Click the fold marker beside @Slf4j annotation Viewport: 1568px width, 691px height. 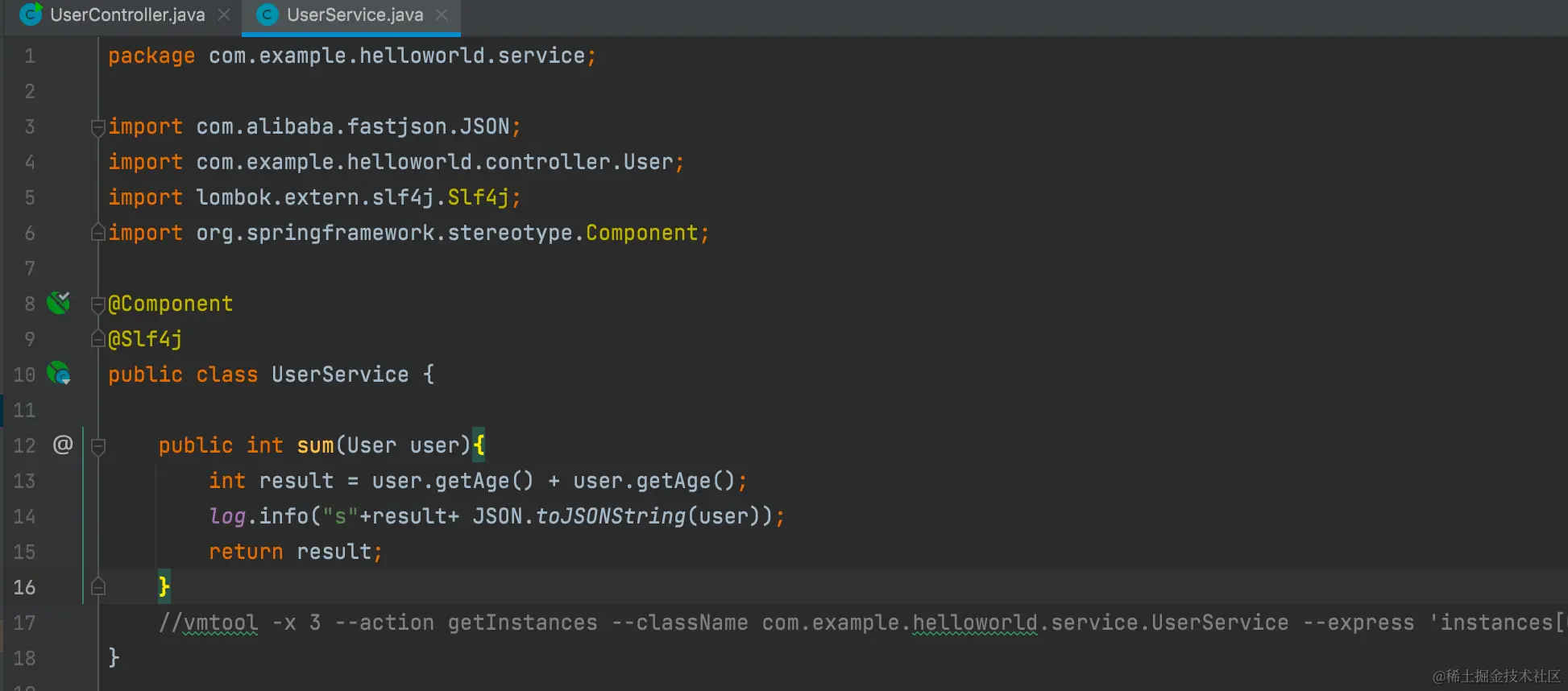coord(98,339)
